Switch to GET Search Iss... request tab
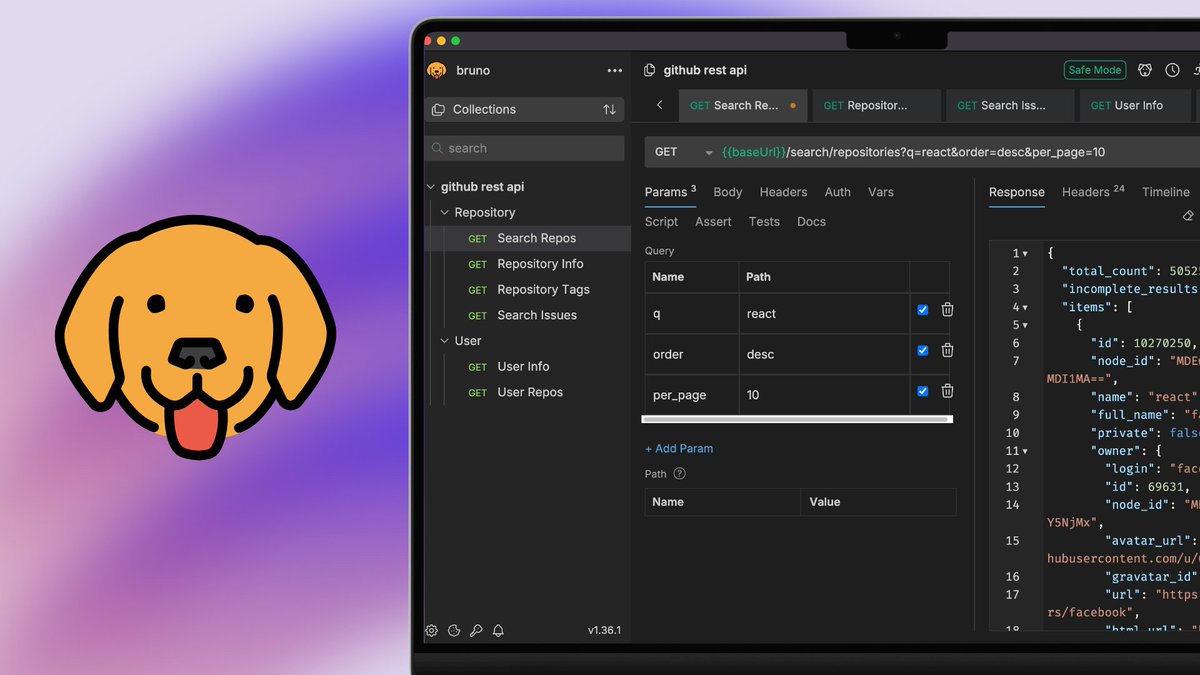The height and width of the screenshot is (675, 1200). pos(1010,105)
